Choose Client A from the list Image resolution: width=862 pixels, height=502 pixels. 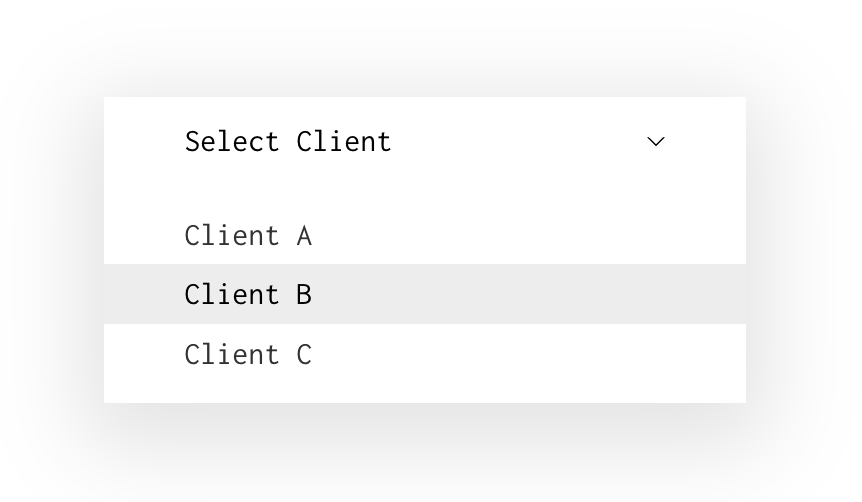(x=248, y=236)
